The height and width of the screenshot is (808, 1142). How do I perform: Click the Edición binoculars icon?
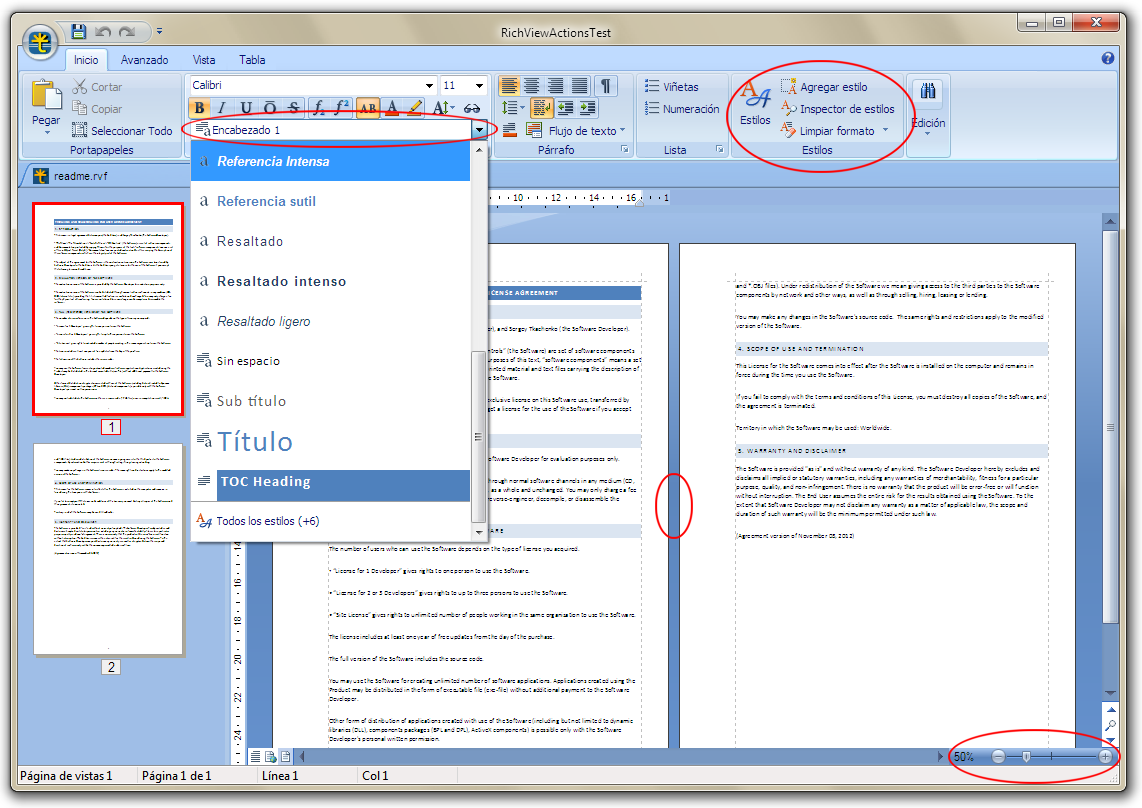pos(927,93)
